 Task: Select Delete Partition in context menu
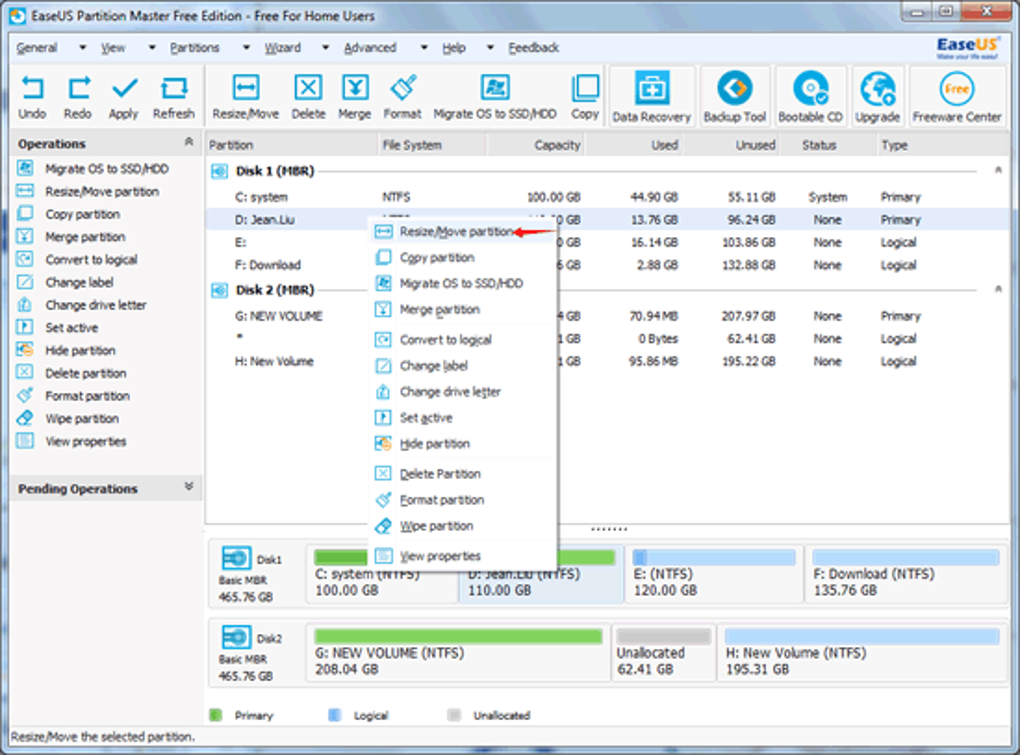(x=463, y=473)
